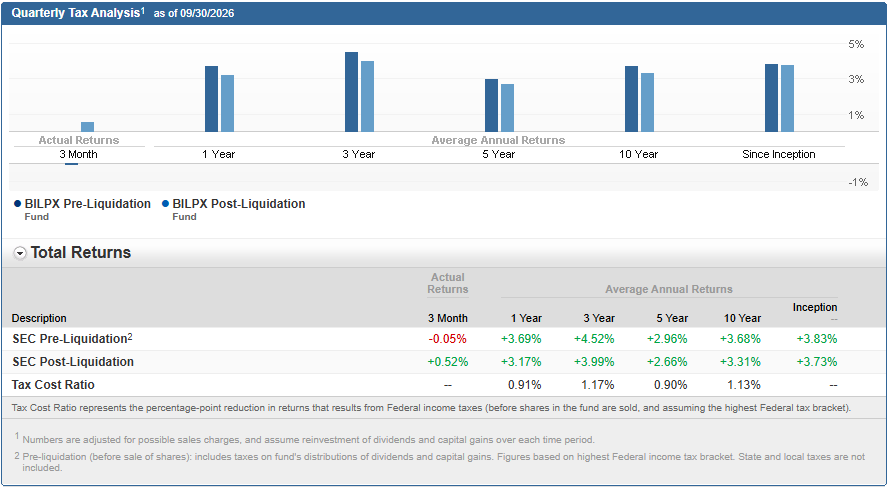The height and width of the screenshot is (487, 888).
Task: Click the 3 Month negative pre-liquidation bar
Action: click(x=71, y=164)
